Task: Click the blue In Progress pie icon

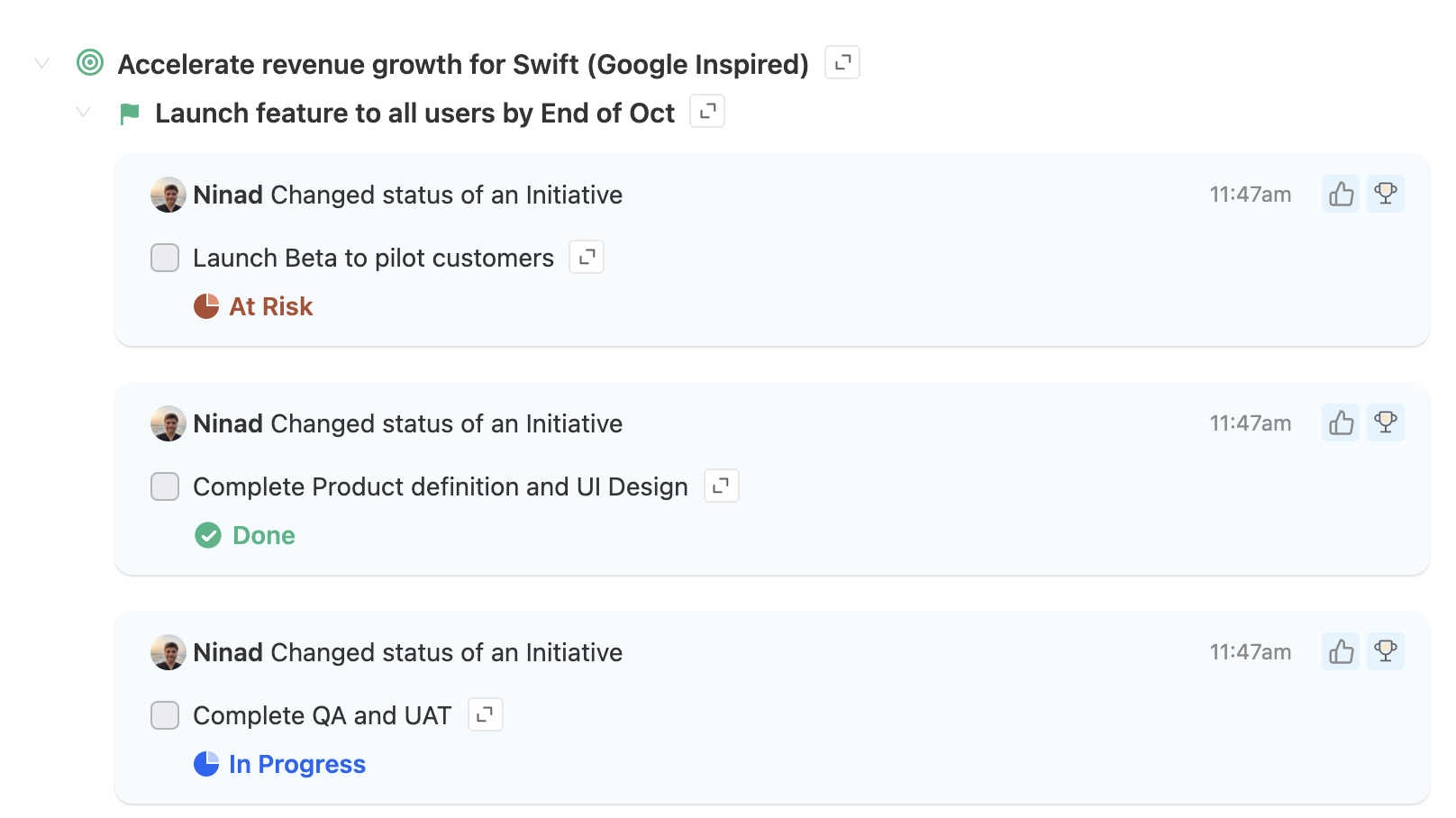Action: click(x=206, y=764)
